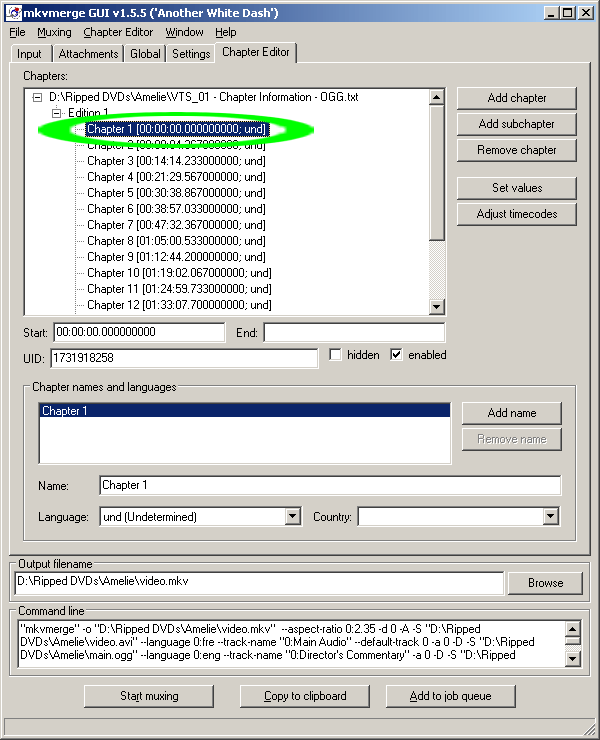Open the Country dropdown
The height and width of the screenshot is (740, 600).
(550, 516)
